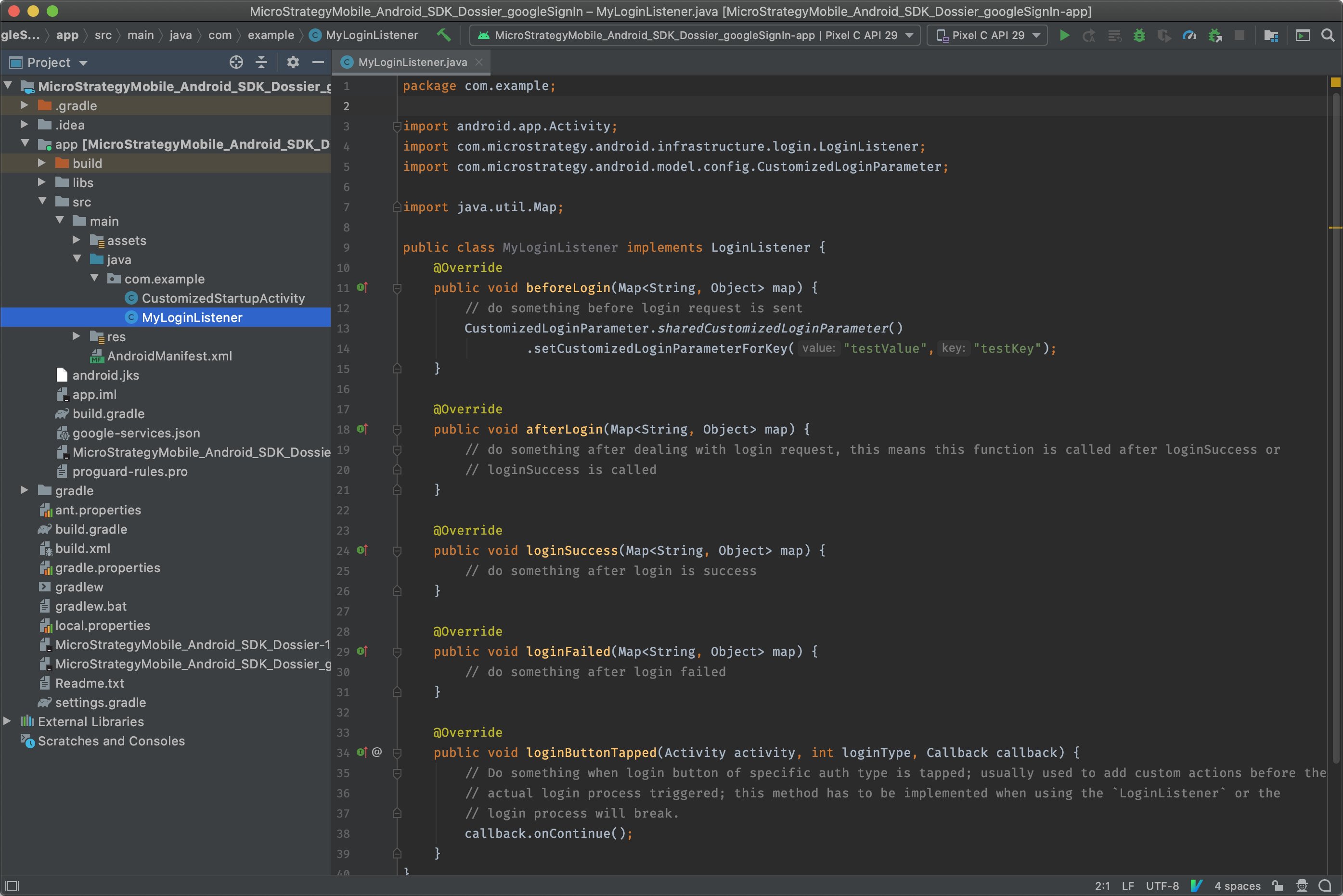Viewport: 1343px width, 896px height.
Task: Expand the assets folder
Action: [77, 240]
